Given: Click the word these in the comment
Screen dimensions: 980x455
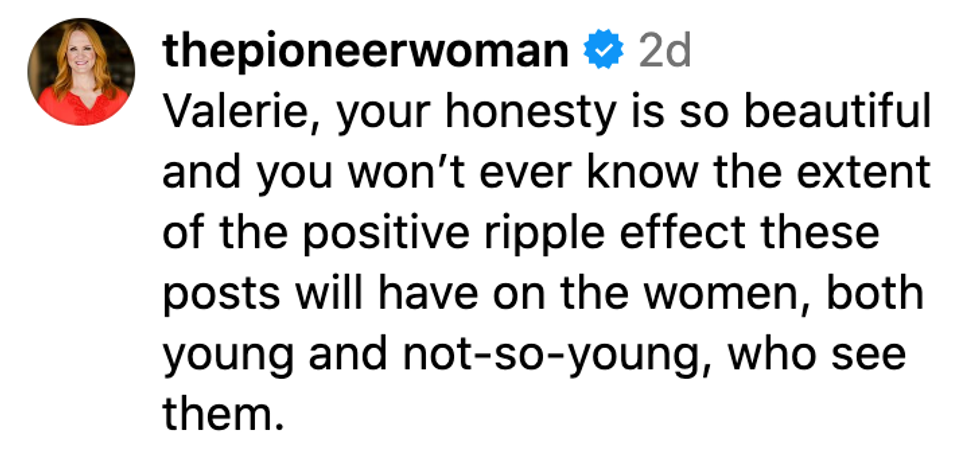Looking at the screenshot, I should (x=816, y=235).
